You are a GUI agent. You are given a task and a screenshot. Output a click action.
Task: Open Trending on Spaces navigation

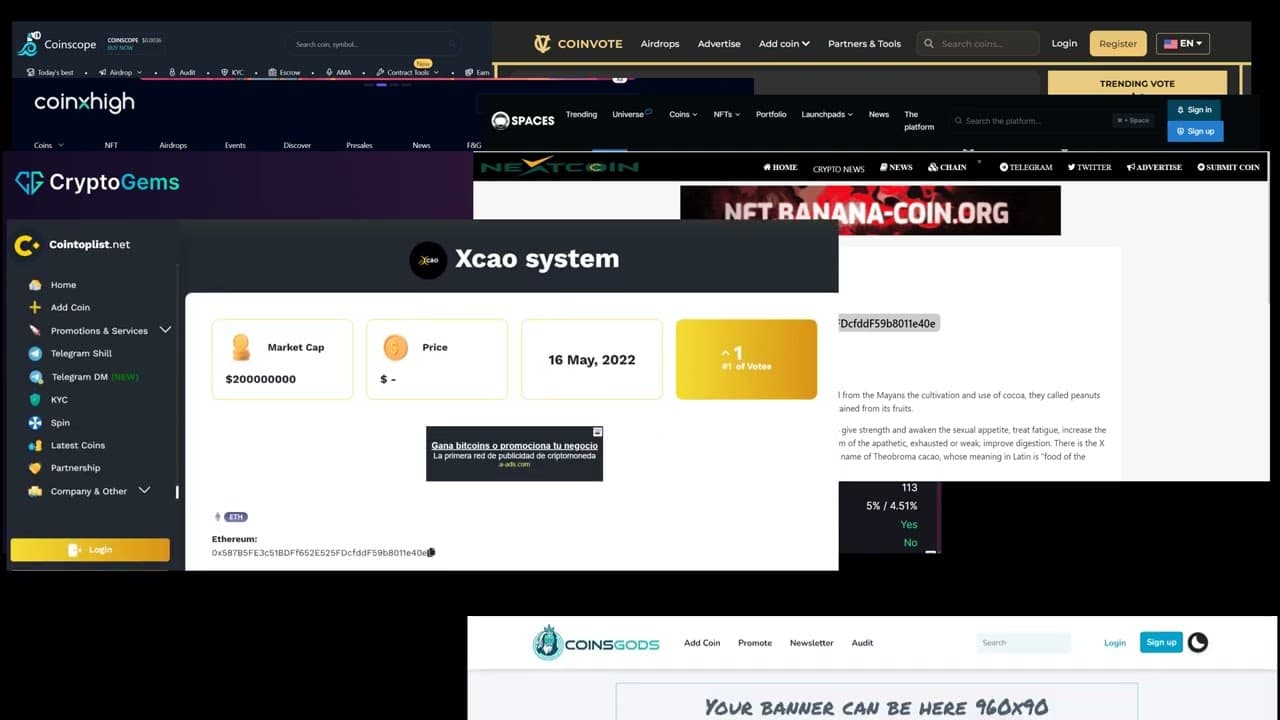click(x=581, y=115)
